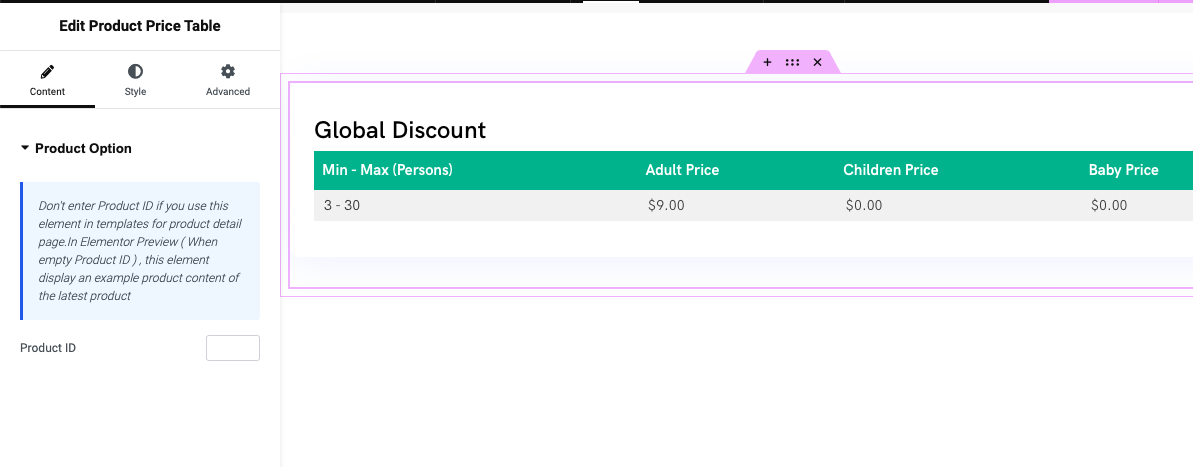Click the six-dot edit section handle
This screenshot has width=1193, height=467.
click(x=792, y=62)
